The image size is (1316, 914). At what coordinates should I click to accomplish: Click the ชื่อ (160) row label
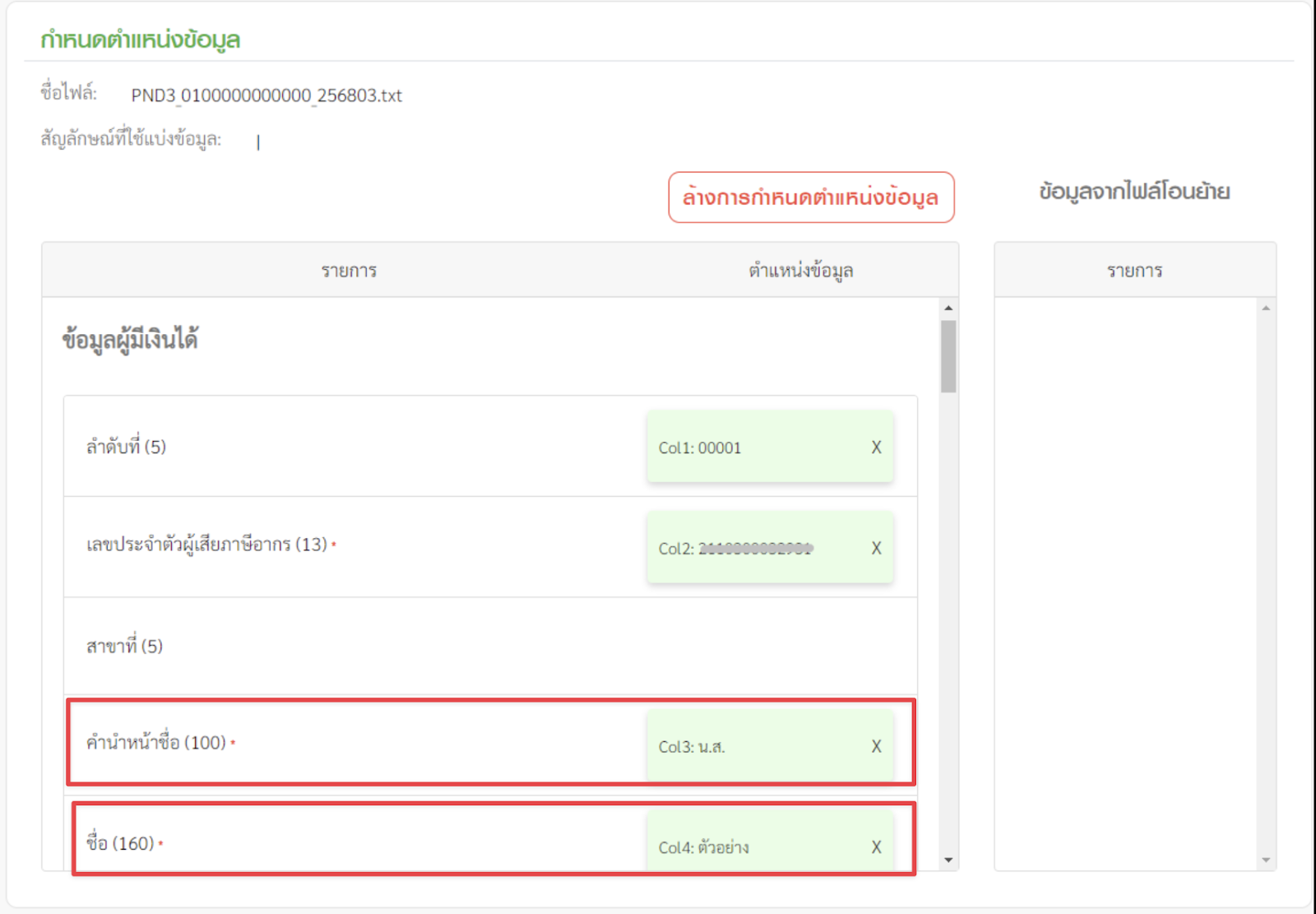[x=120, y=843]
